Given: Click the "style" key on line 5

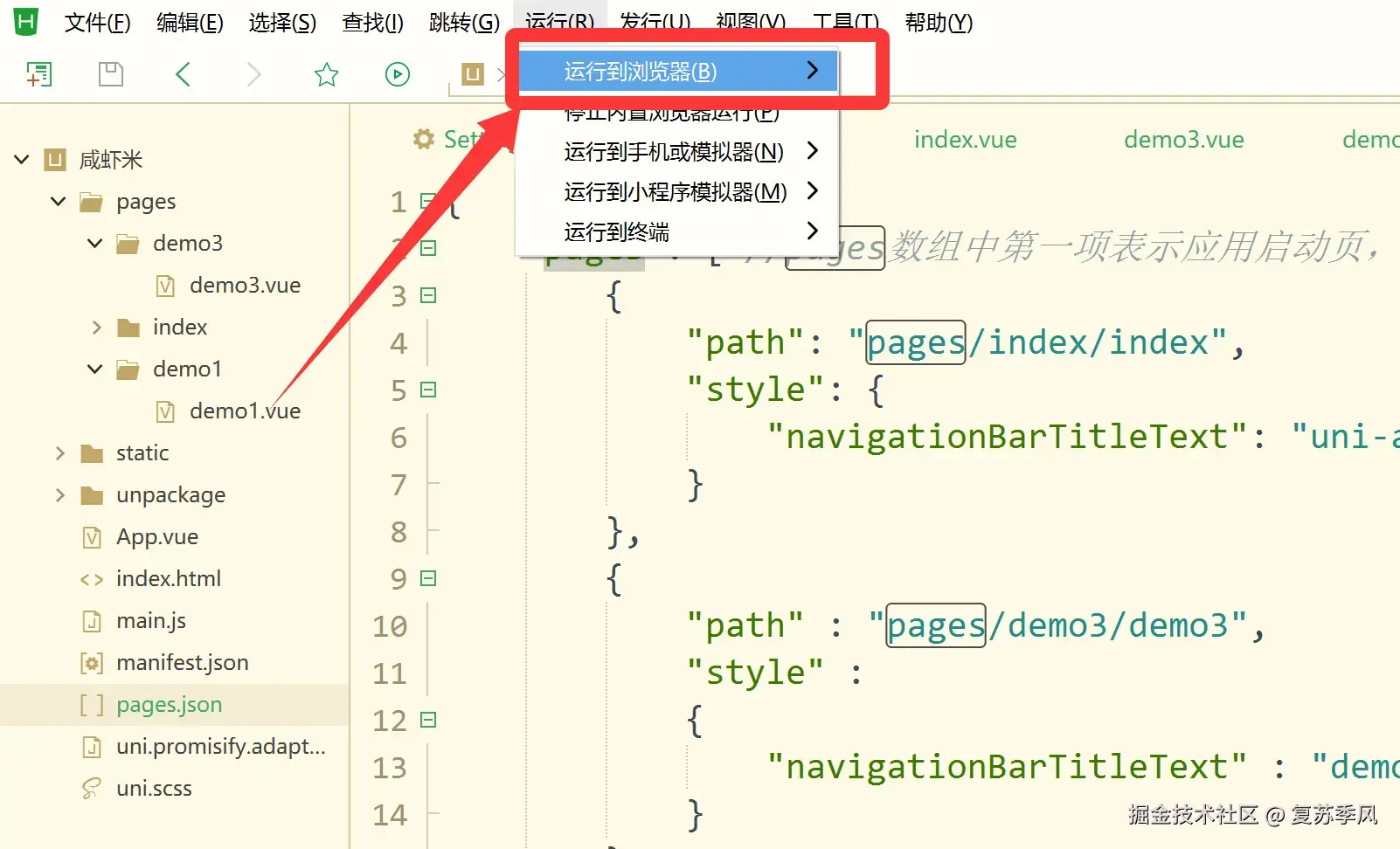Looking at the screenshot, I should [x=755, y=390].
